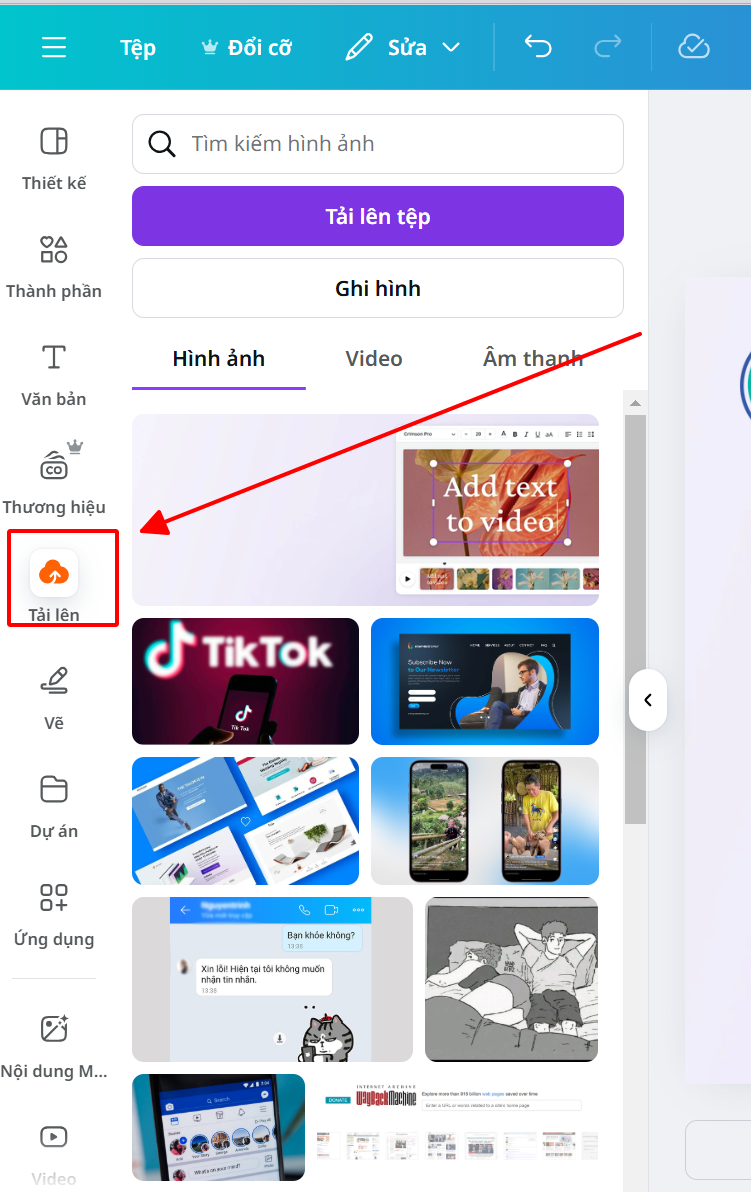Screen dimensions: 751x1192
Task: Select the blue web page mockups thumbnail
Action: [246, 821]
